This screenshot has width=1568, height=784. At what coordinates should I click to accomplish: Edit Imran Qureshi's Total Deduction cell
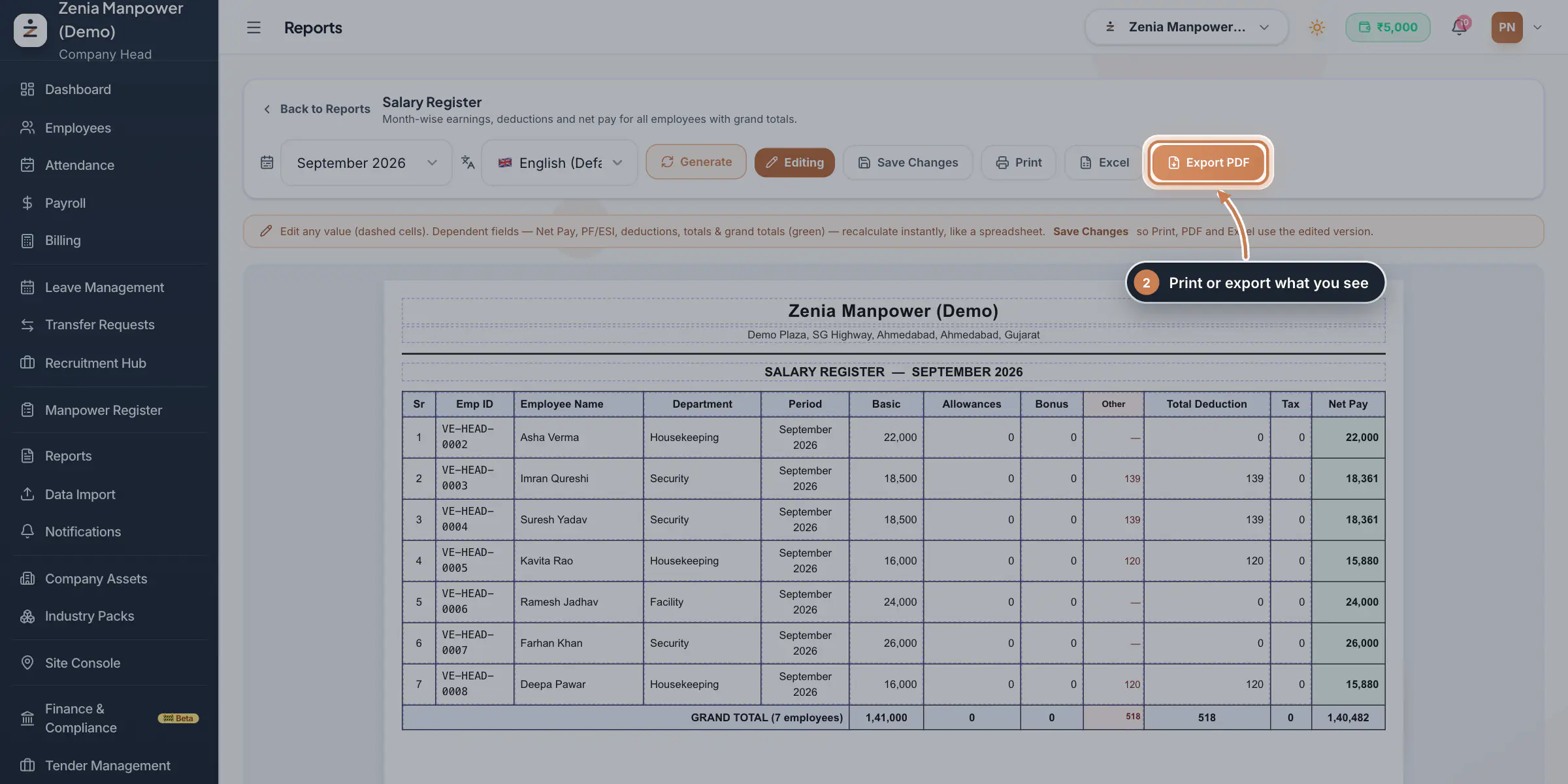(1207, 479)
